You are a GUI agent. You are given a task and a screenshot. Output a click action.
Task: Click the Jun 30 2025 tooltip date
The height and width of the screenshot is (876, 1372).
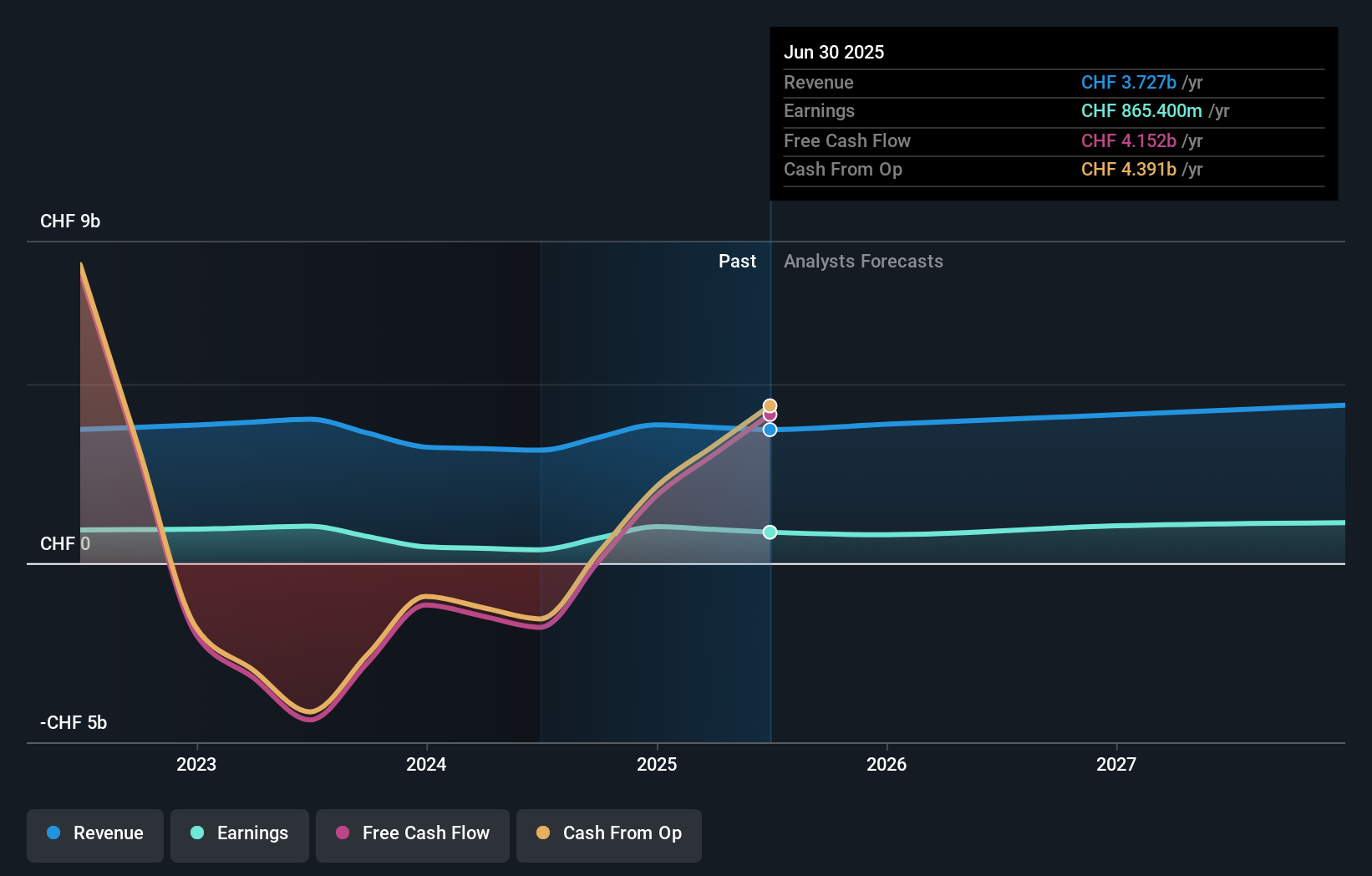pos(834,52)
